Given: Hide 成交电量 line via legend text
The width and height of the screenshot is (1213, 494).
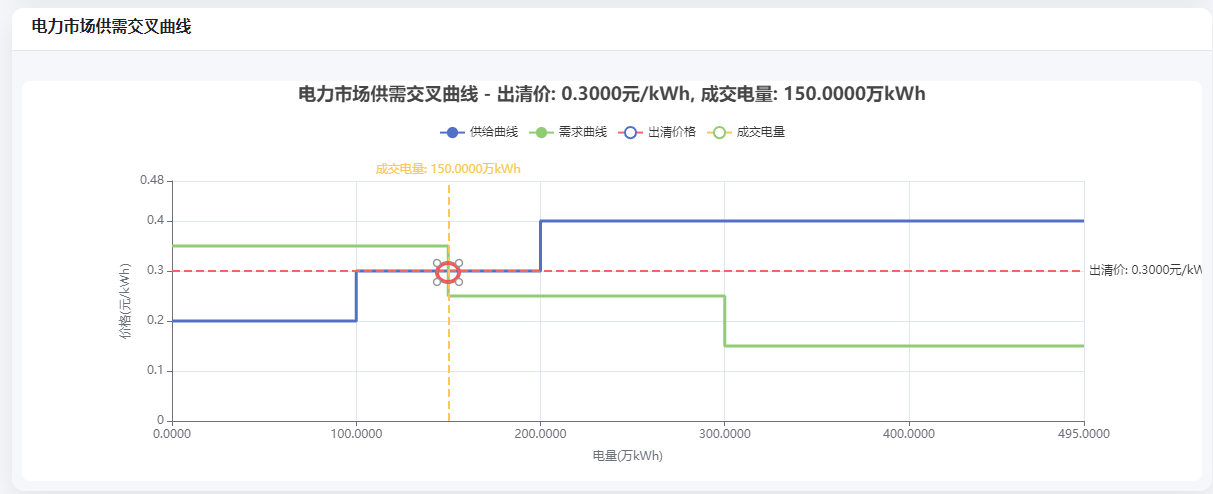Looking at the screenshot, I should pos(761,132).
